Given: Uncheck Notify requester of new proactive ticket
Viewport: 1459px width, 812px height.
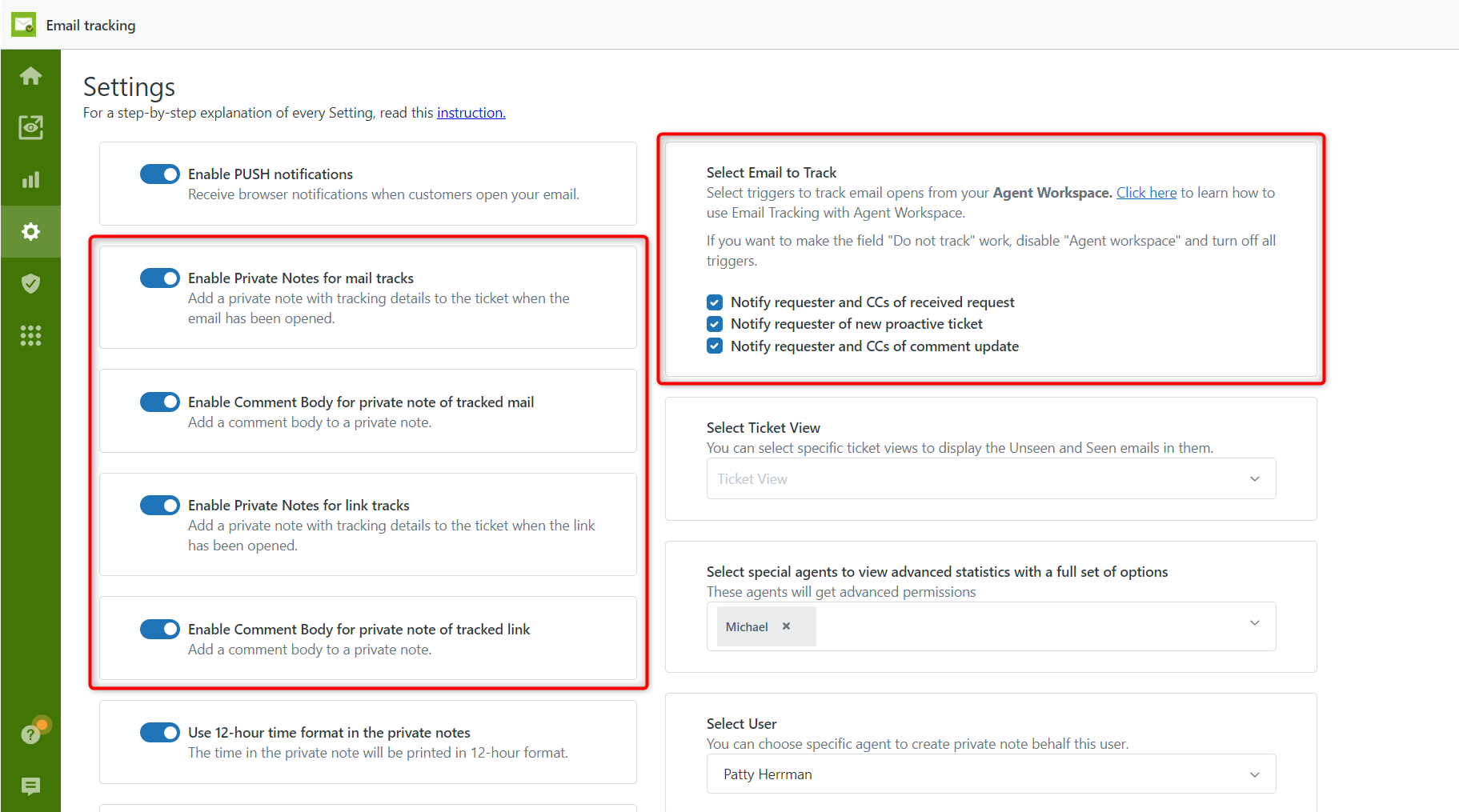Looking at the screenshot, I should 714,324.
